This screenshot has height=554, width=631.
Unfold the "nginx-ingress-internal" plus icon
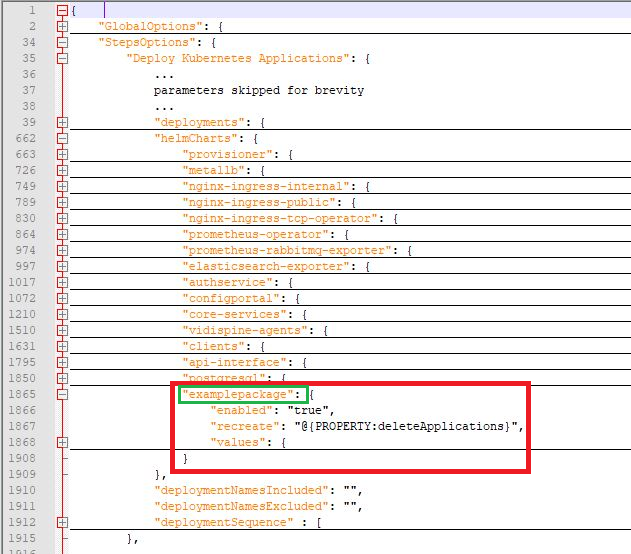(62, 186)
